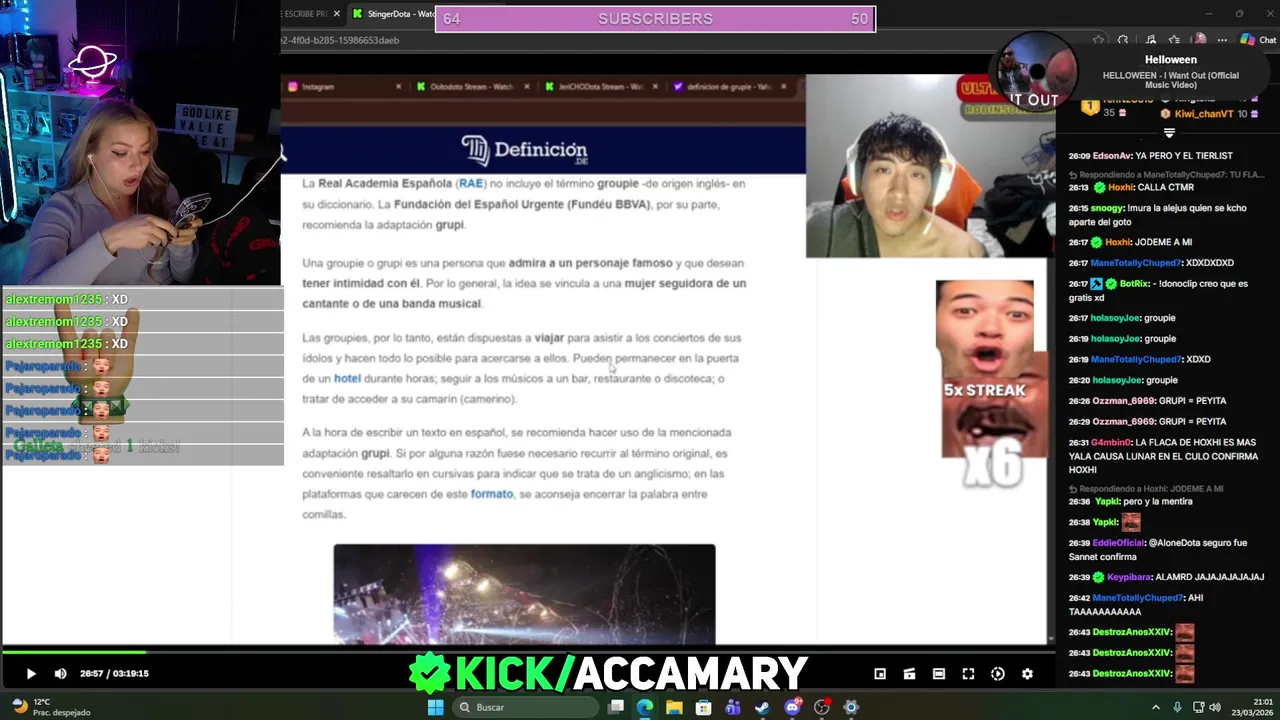Screen dimensions: 1280x720
Task: Click the Buscar taskbar search box
Action: click(x=525, y=707)
